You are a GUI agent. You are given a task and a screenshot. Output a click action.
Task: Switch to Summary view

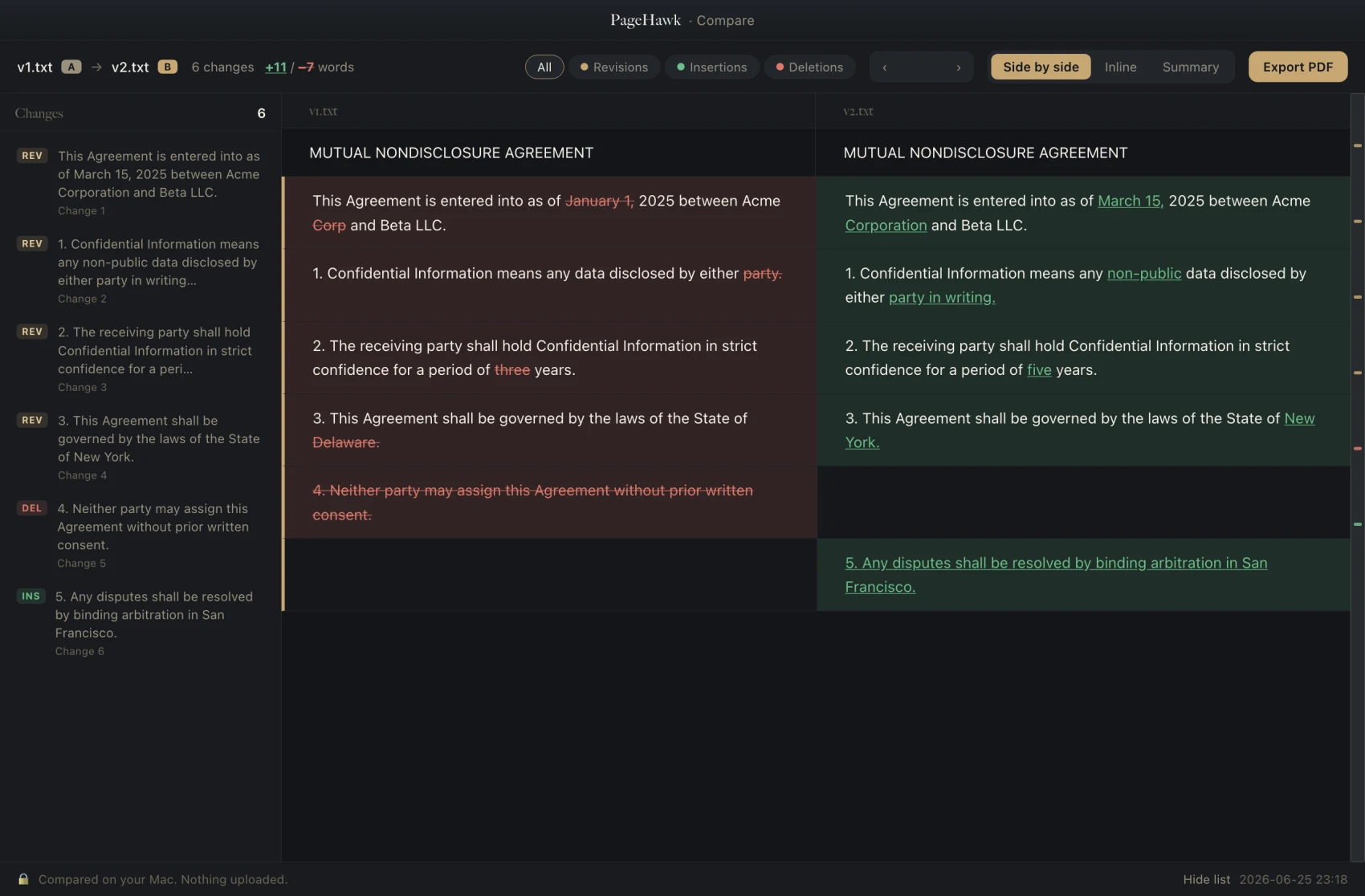[x=1190, y=67]
